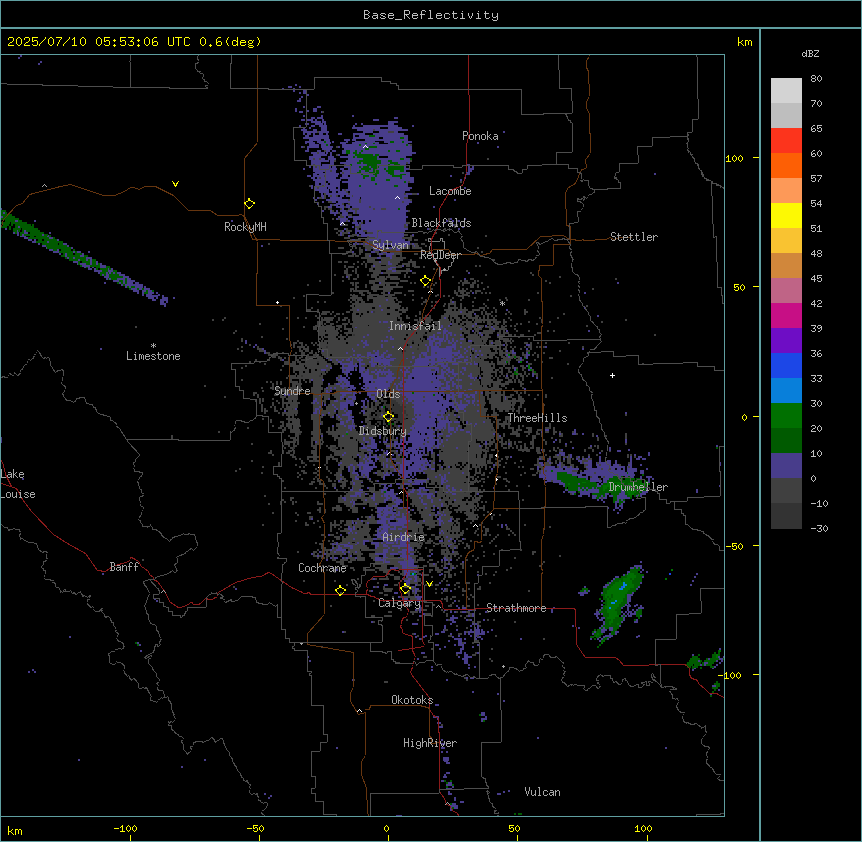The width and height of the screenshot is (862, 842).
Task: Click the green echo core near Ponoka
Action: point(369,161)
